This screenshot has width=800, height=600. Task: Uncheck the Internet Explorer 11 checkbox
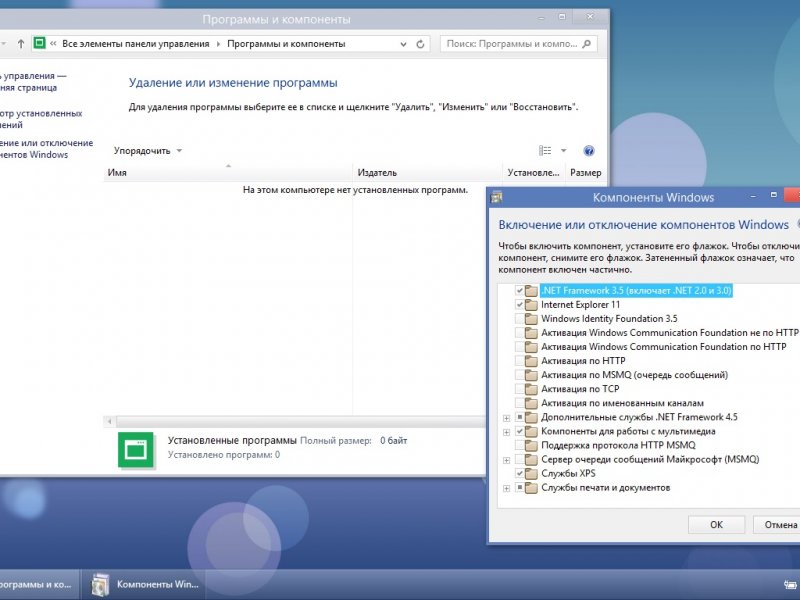[x=519, y=305]
